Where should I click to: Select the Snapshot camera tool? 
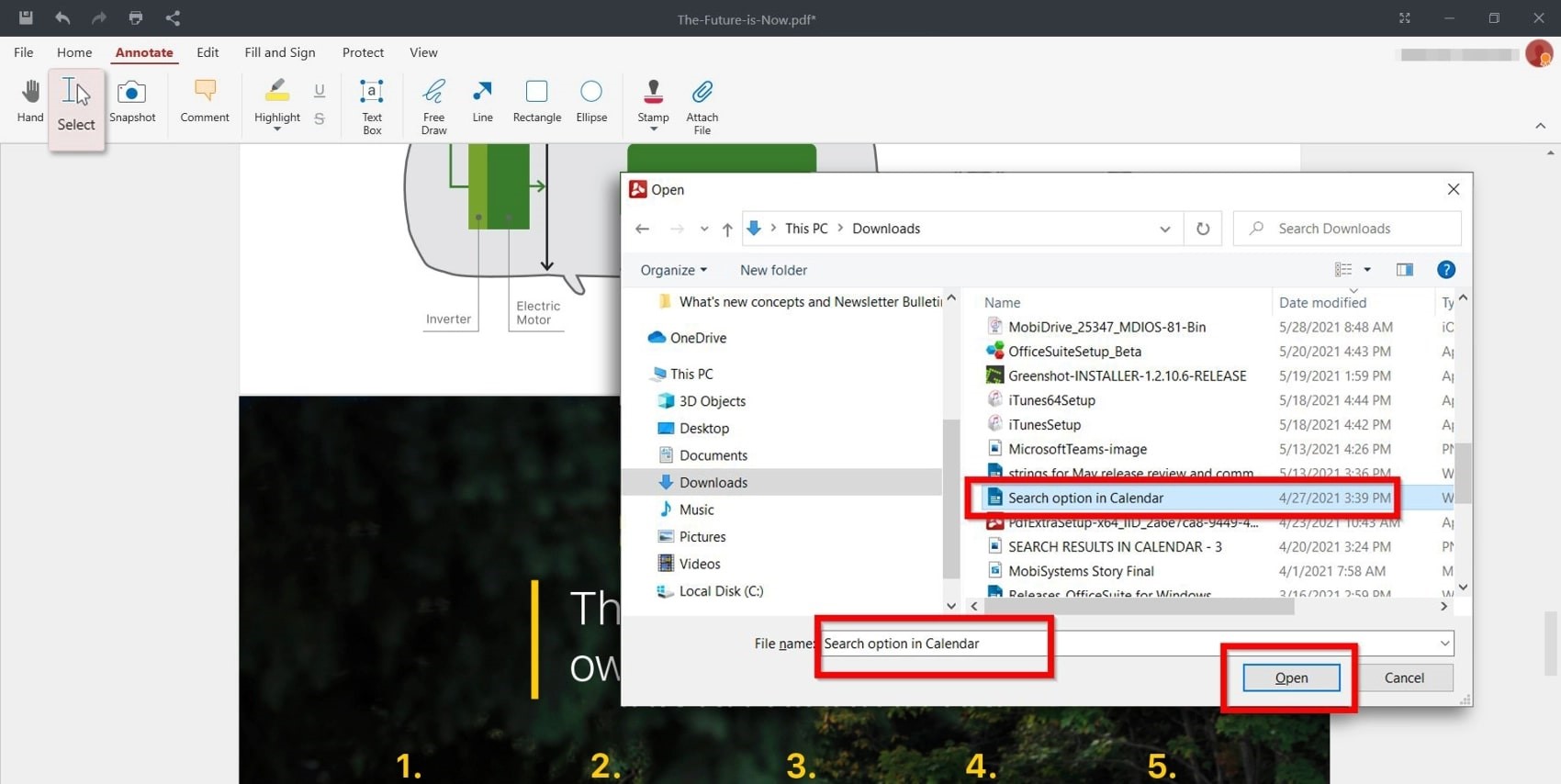coord(132,101)
